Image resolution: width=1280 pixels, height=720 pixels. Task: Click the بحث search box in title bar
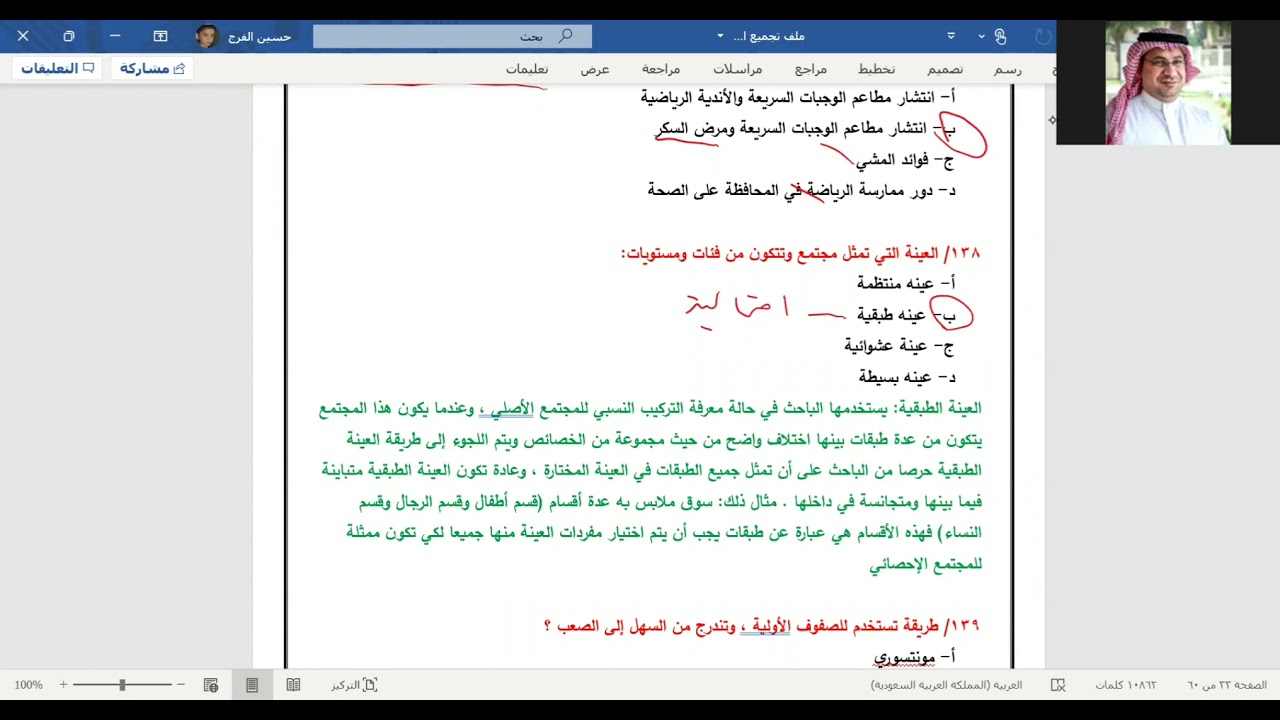coord(452,36)
